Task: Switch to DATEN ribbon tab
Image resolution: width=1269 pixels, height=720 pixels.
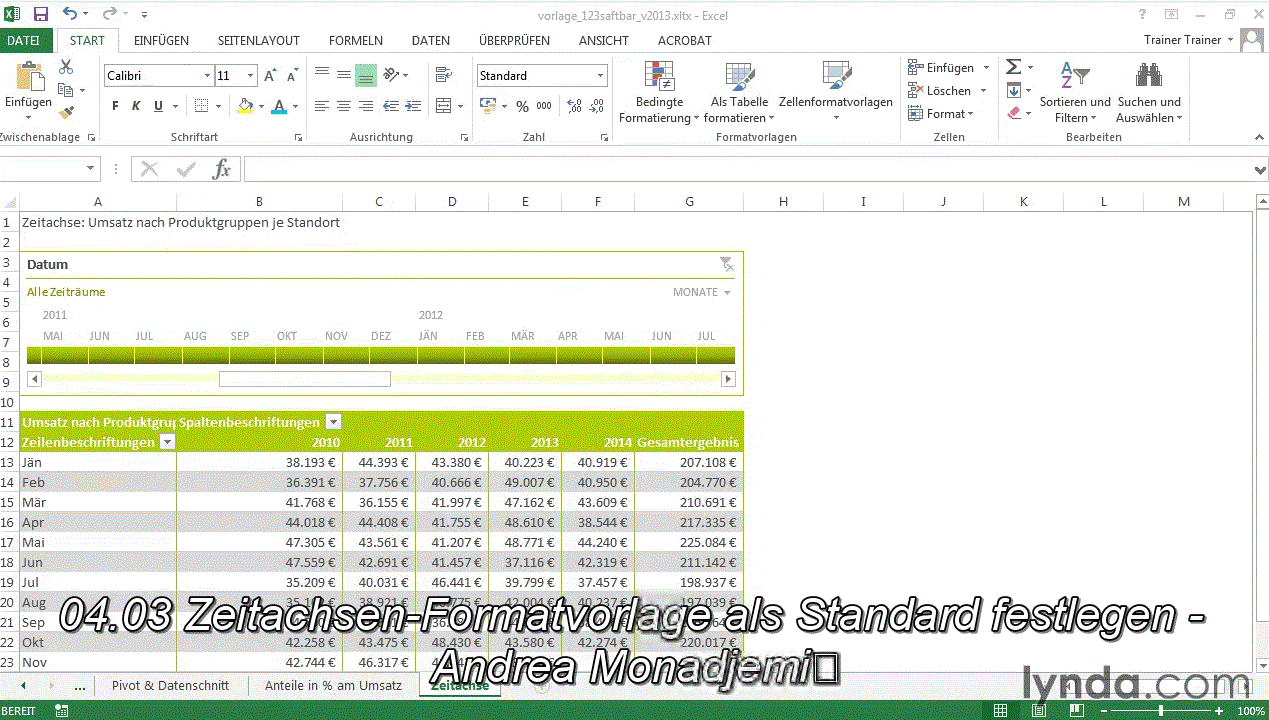Action: pos(431,41)
